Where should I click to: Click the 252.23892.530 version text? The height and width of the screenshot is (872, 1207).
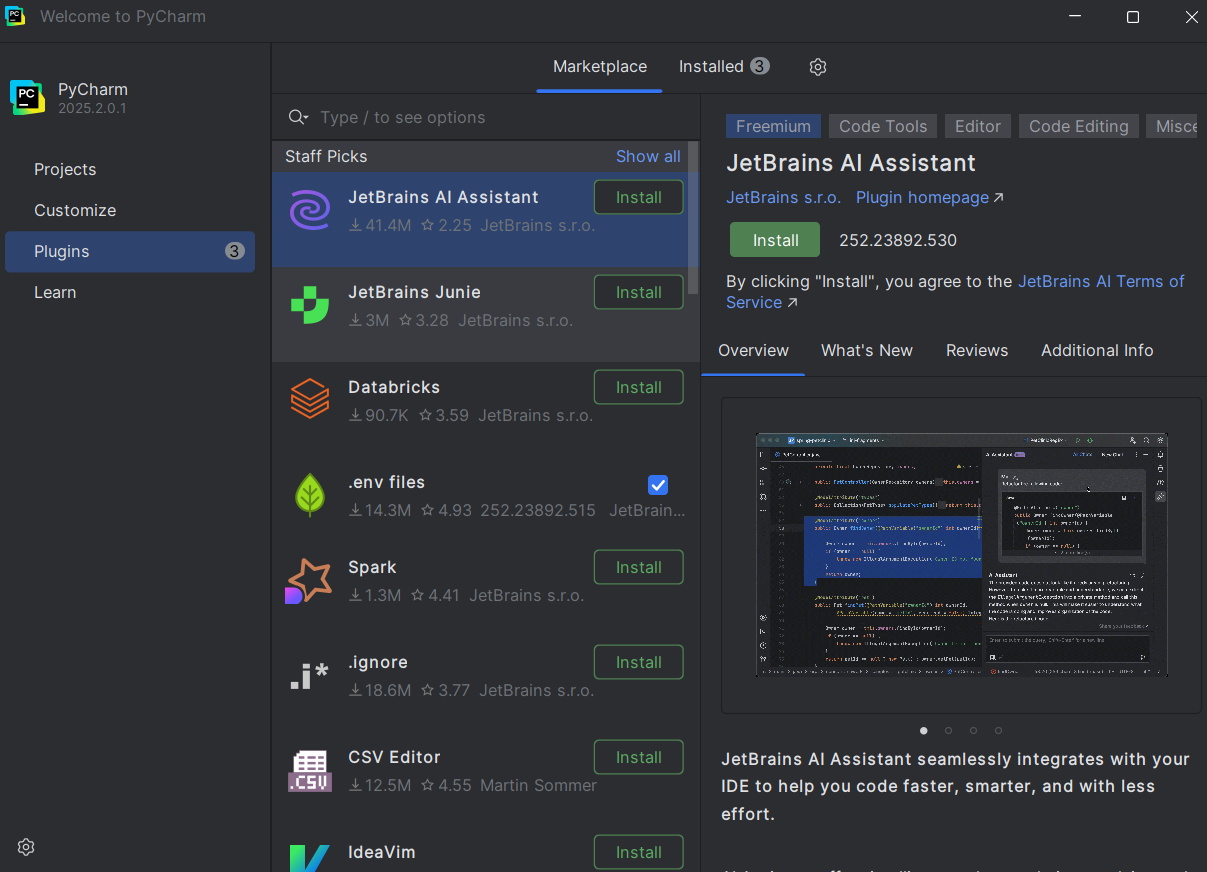click(x=898, y=240)
